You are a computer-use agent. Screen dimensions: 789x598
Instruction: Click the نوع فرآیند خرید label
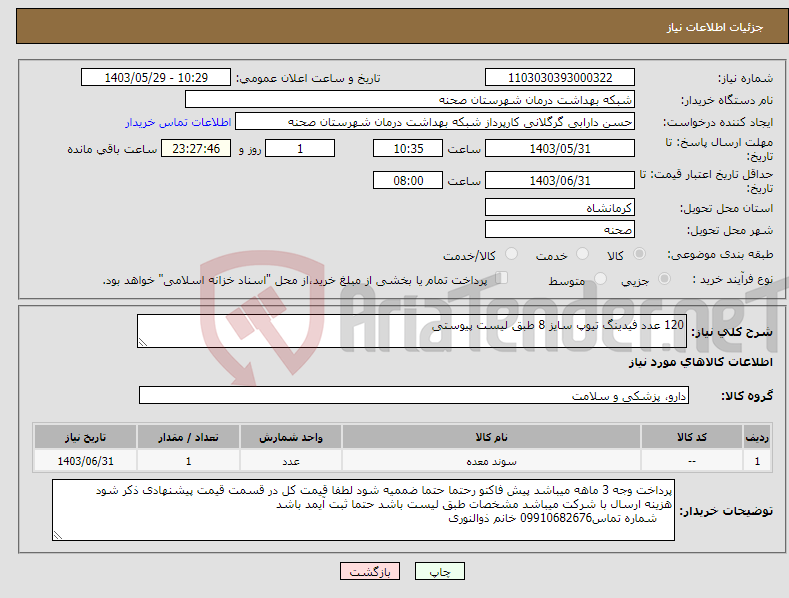pos(732,279)
